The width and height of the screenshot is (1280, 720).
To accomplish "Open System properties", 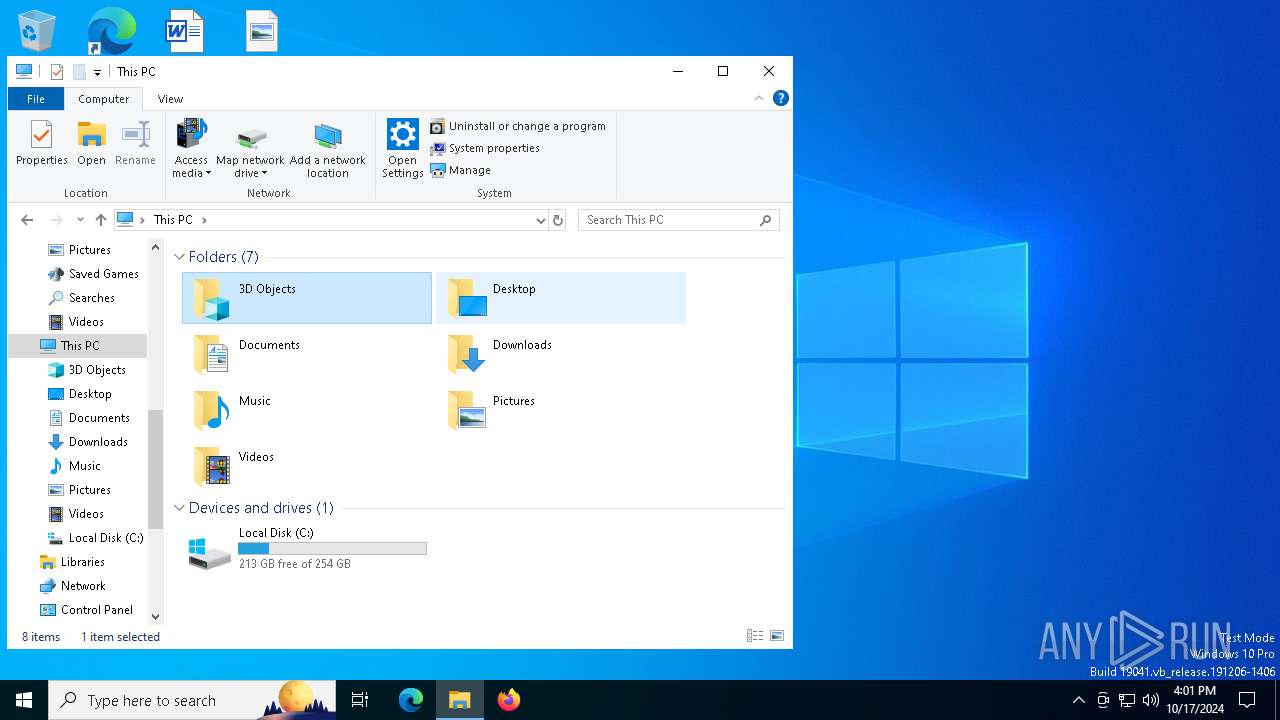I will coord(485,148).
